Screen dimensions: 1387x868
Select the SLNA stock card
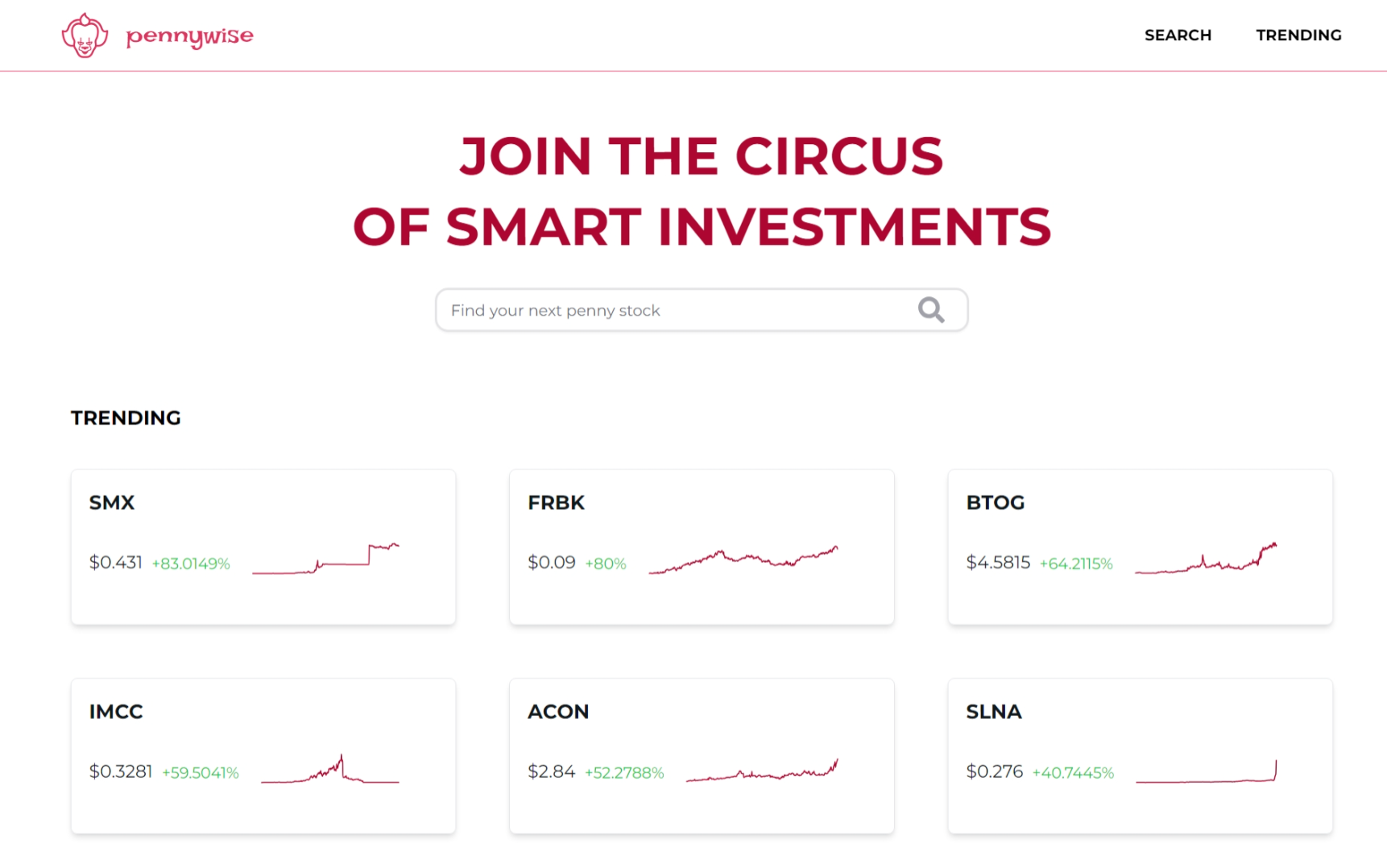click(x=1140, y=755)
